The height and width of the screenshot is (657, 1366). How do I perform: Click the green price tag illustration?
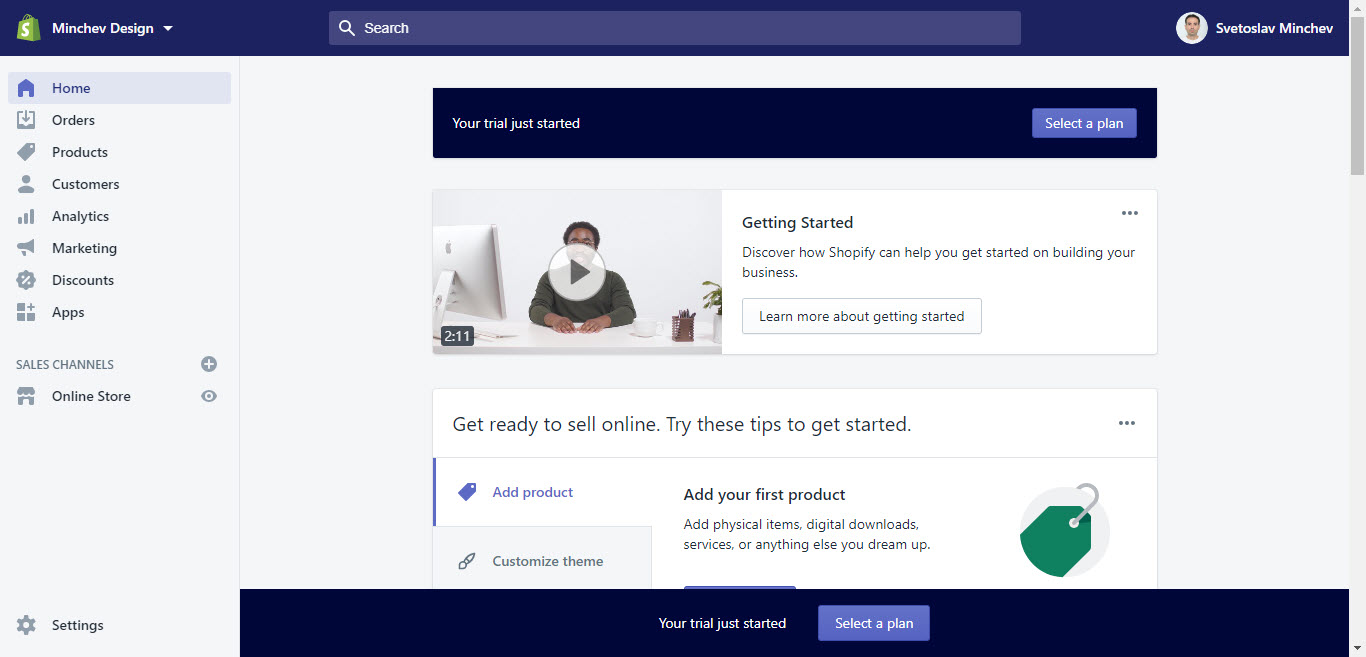1065,532
